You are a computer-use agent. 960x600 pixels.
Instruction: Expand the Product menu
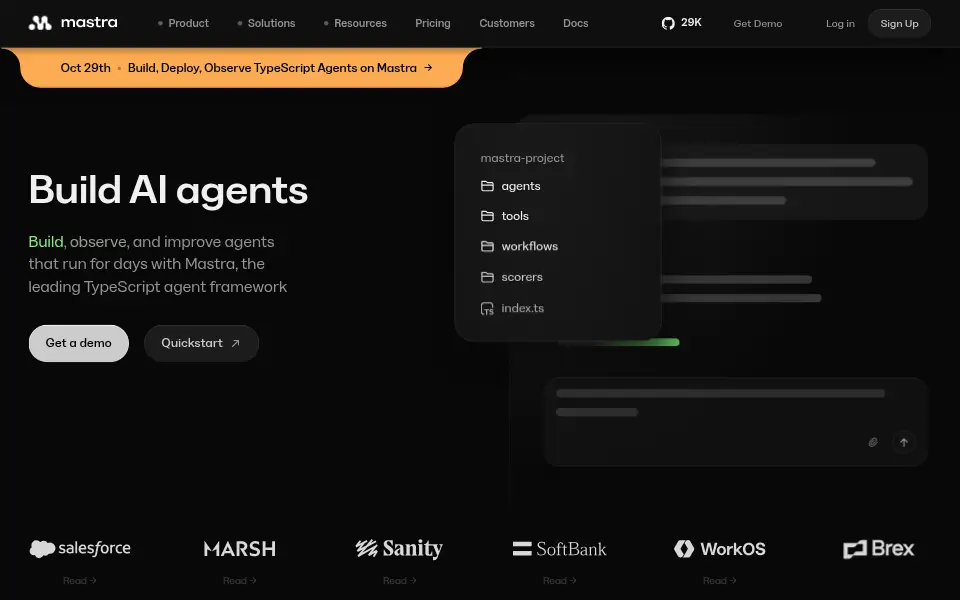coord(183,23)
